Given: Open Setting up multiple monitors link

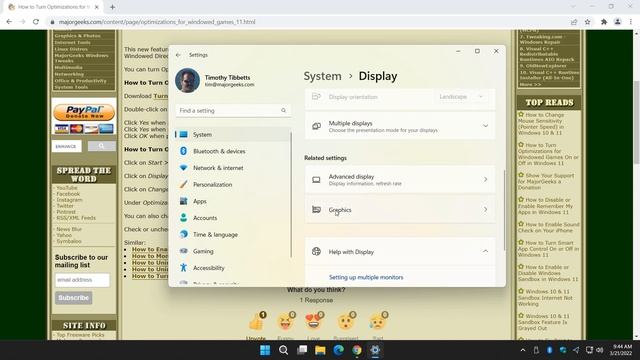Looking at the screenshot, I should click(x=366, y=277).
